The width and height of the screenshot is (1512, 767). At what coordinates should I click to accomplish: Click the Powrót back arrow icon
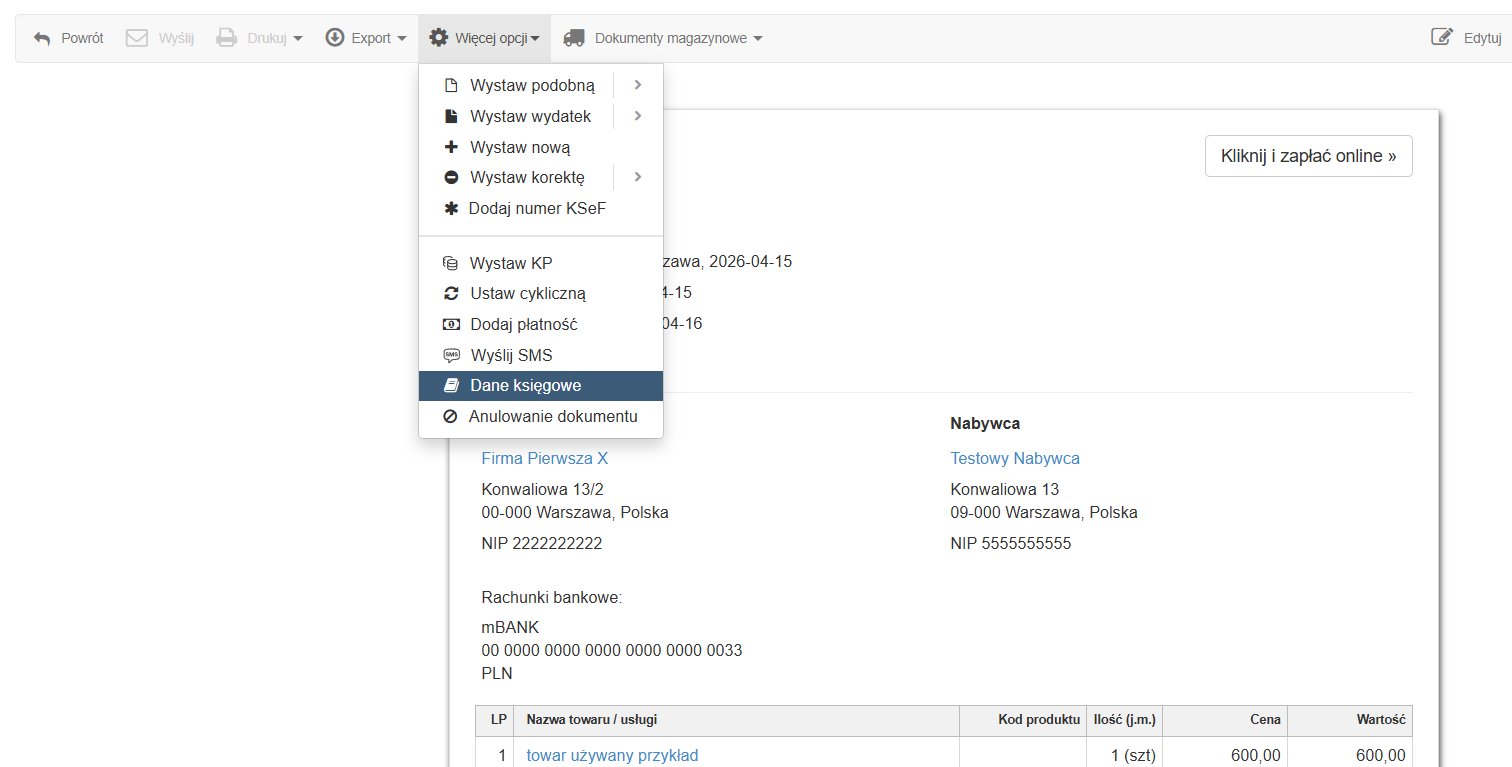(42, 38)
